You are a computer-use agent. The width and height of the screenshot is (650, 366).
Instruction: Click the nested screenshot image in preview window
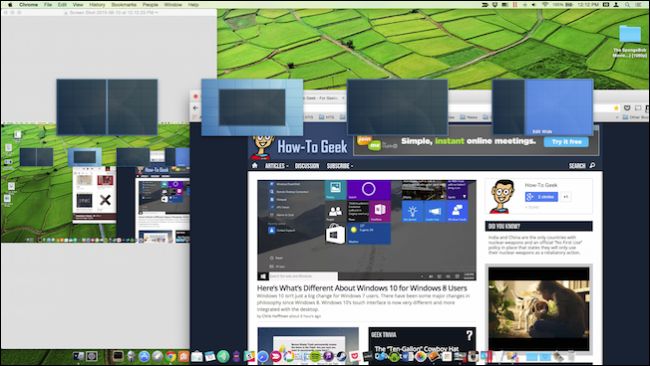[x=95, y=183]
